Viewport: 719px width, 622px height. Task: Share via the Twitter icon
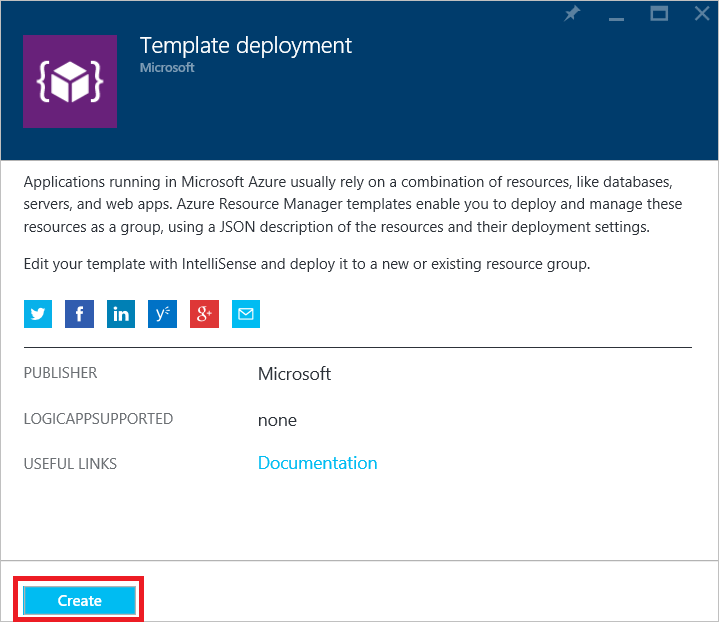pyautogui.click(x=38, y=314)
